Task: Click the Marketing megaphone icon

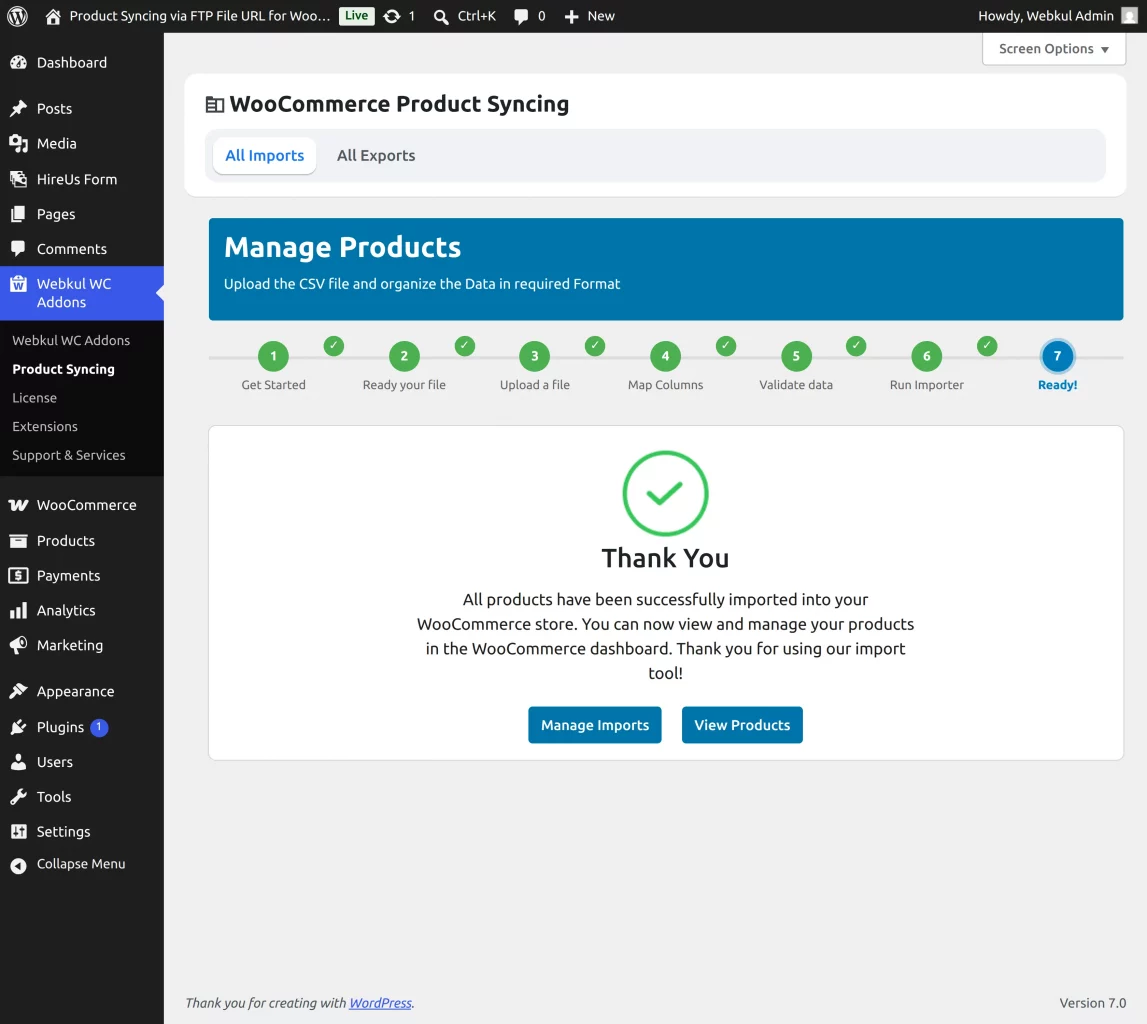Action: 18,645
